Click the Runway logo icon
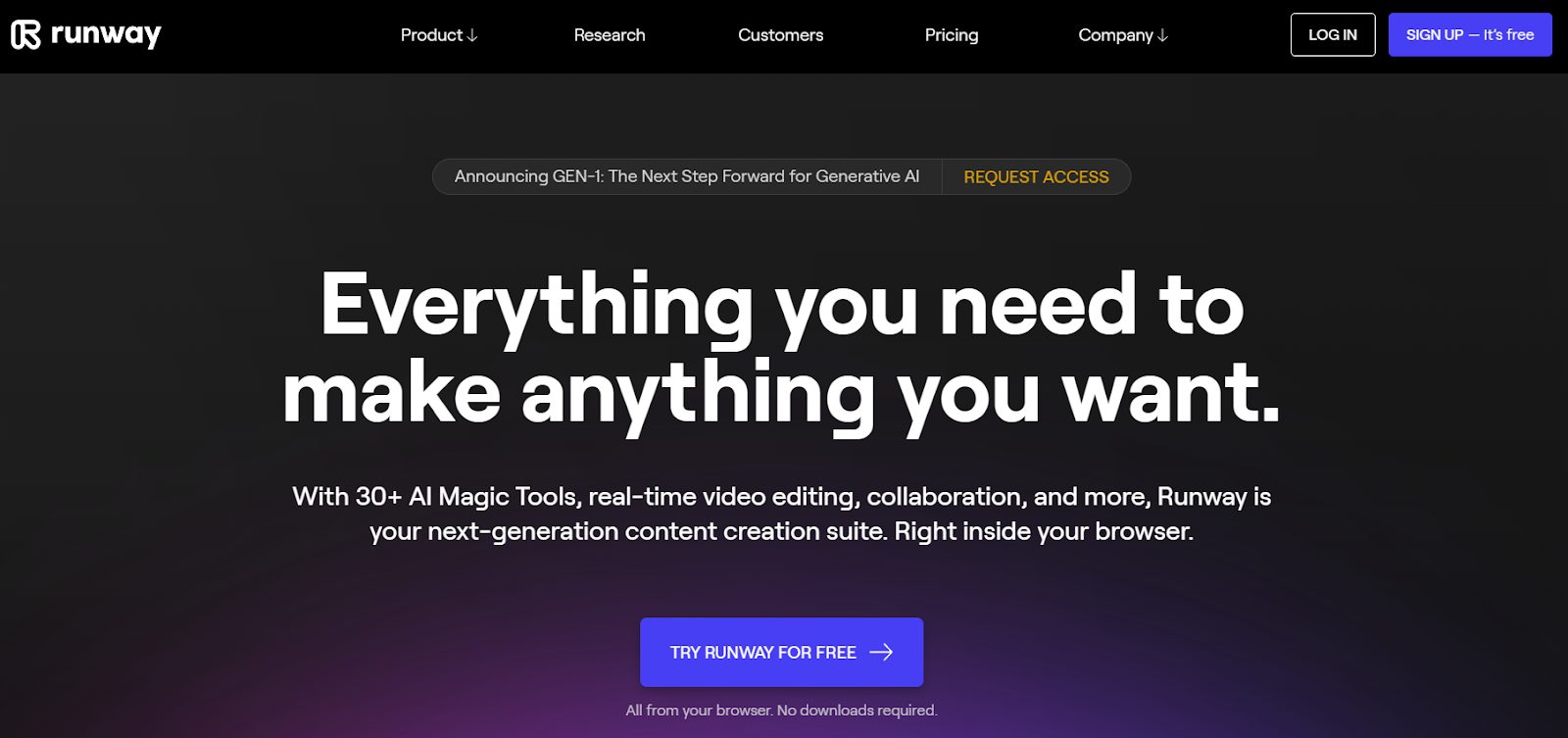This screenshot has height=738, width=1568. click(x=25, y=34)
